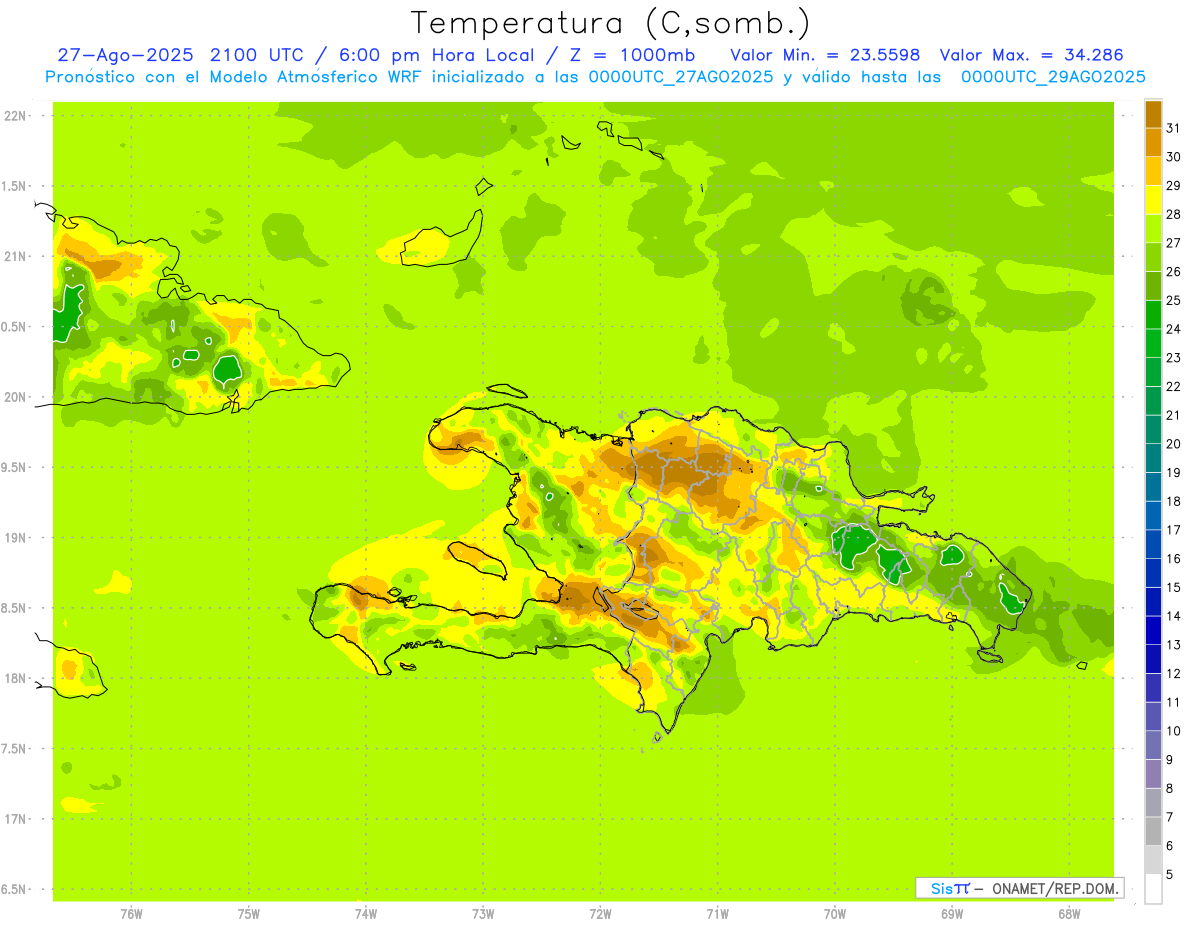Click the 76W longitude axis label
The height and width of the screenshot is (927, 1200).
[x=131, y=914]
